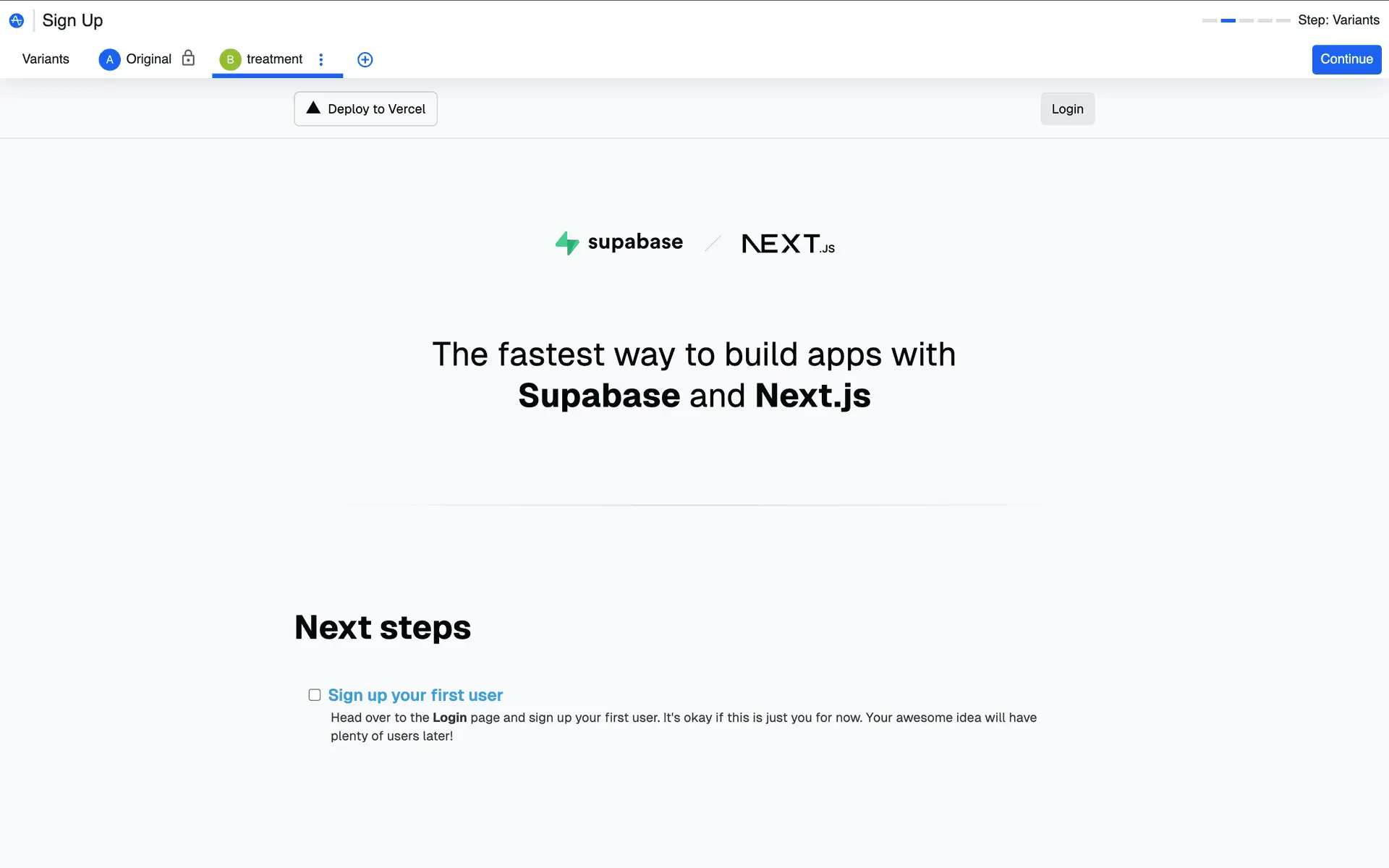
Task: Add a new variant with plus icon
Action: (x=365, y=59)
